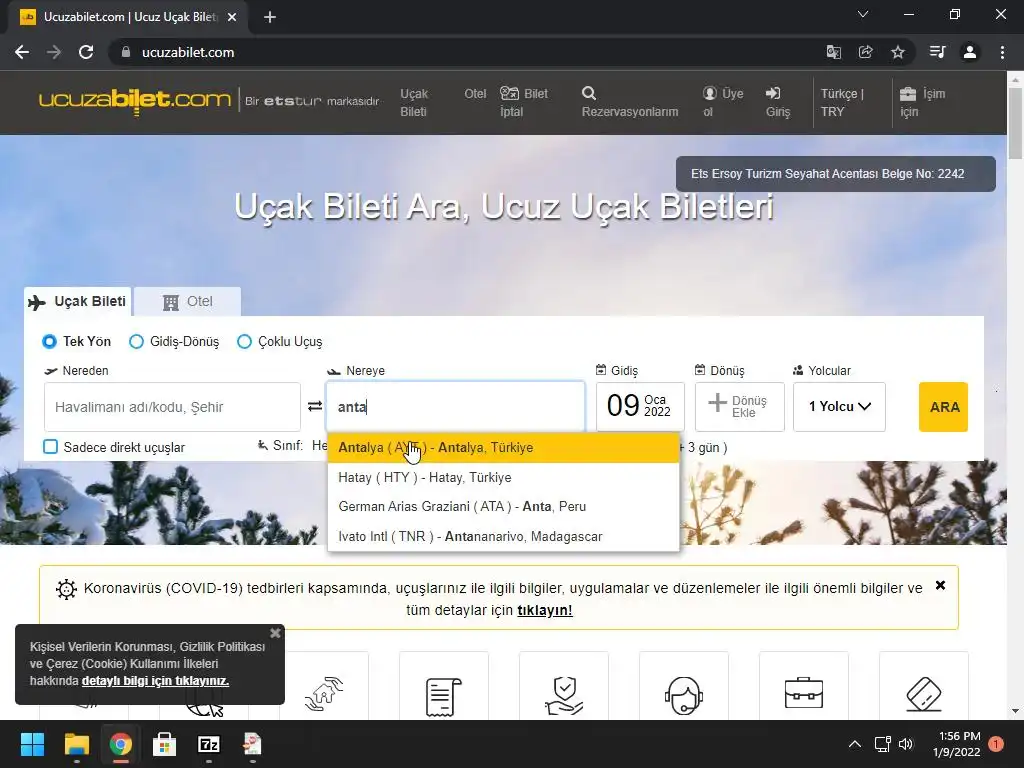This screenshot has width=1024, height=768.
Task: Open detaylı bilgi için tıklayınız link
Action: point(155,680)
